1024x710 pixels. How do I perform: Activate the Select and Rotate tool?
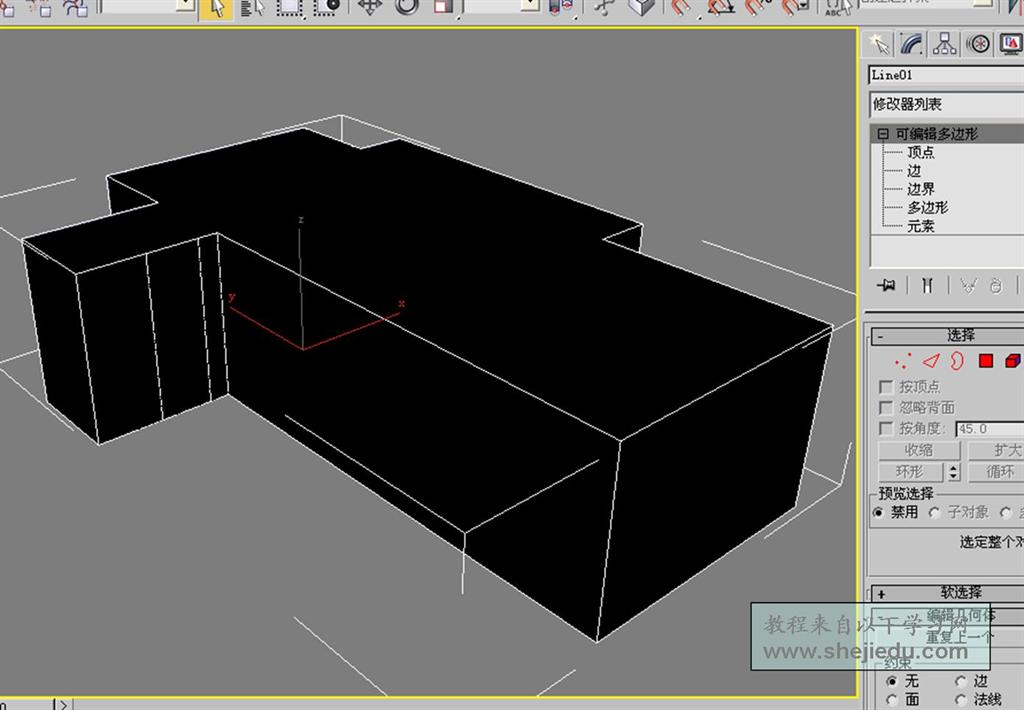(x=406, y=7)
